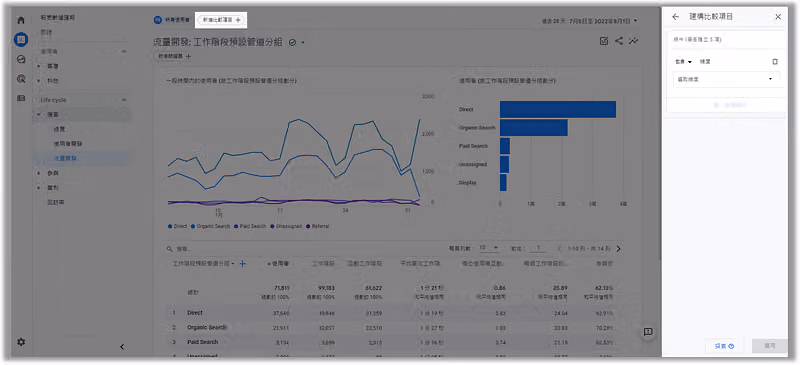800x365 pixels.
Task: Click the table search magnifier icon
Action: 169,249
